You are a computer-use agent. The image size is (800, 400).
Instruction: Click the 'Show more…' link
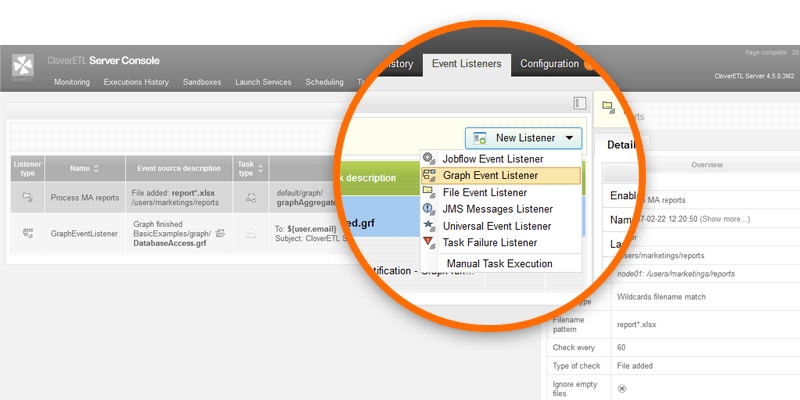coord(724,219)
